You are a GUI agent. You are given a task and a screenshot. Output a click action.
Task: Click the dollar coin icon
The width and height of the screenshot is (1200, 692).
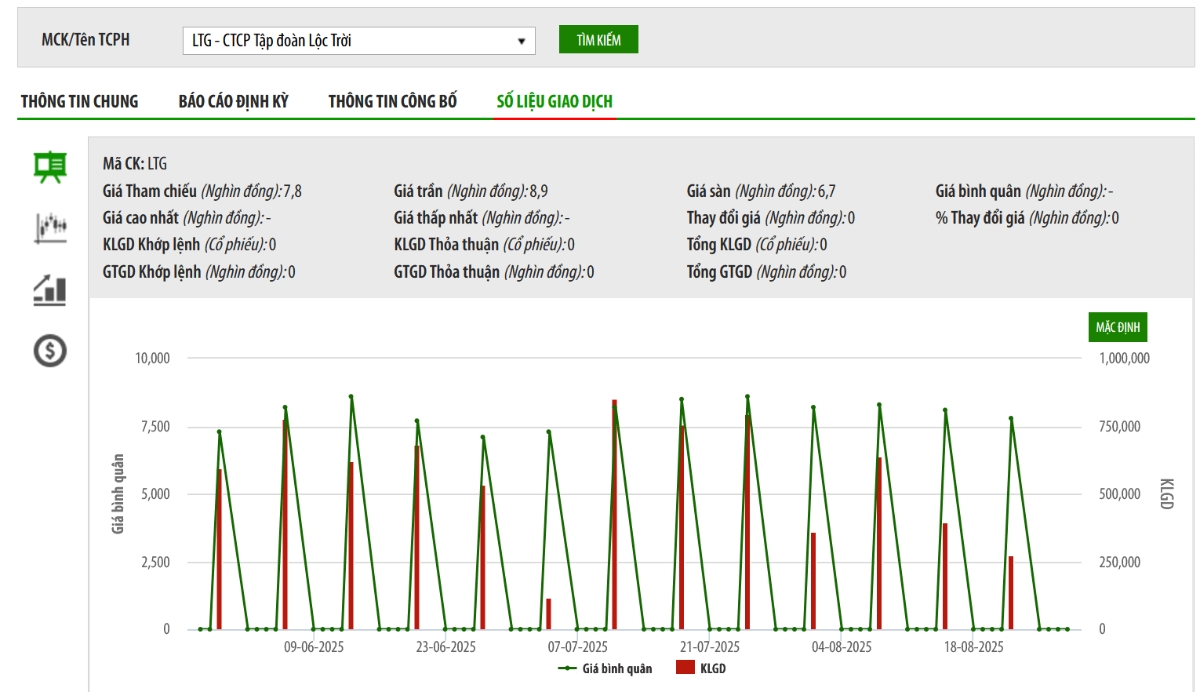(x=50, y=351)
